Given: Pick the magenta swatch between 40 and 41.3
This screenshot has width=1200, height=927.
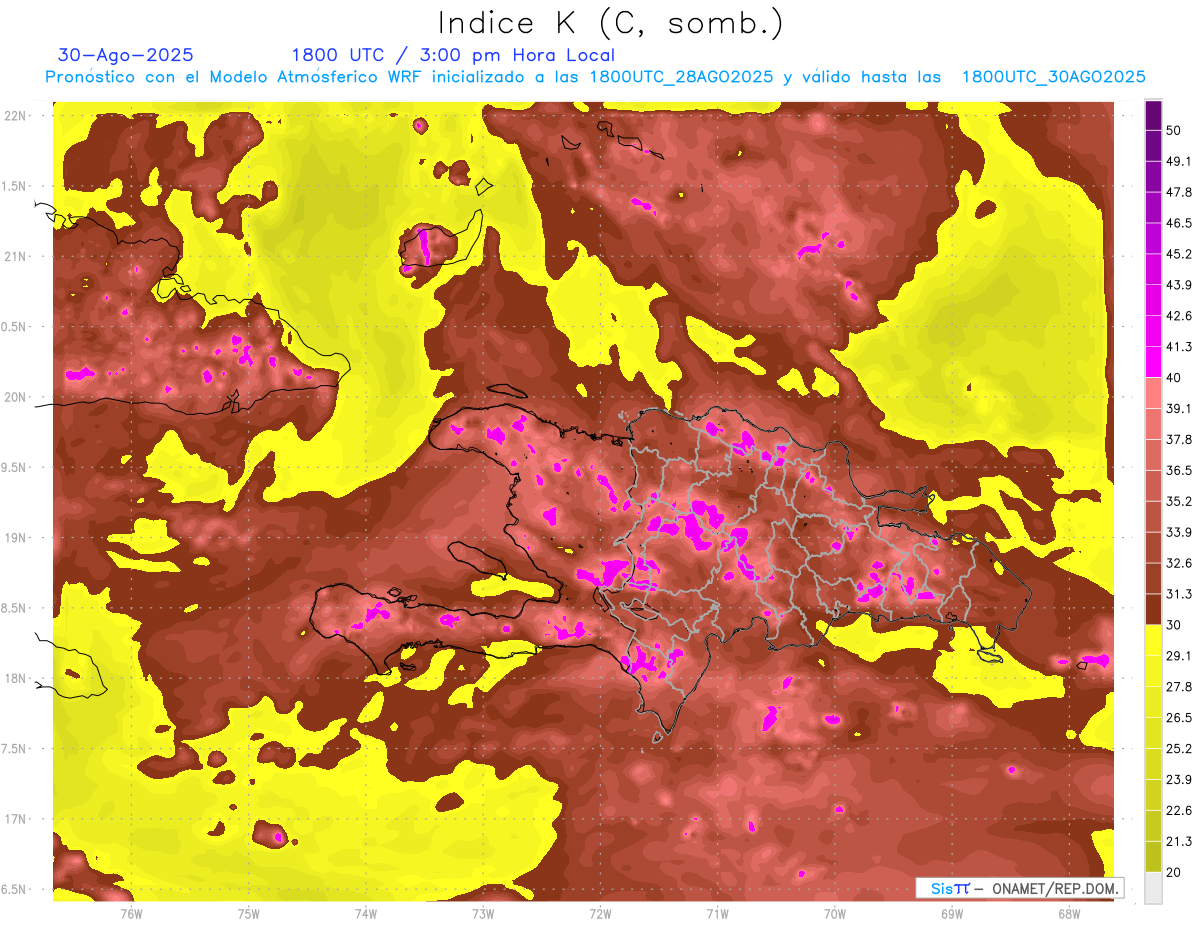Looking at the screenshot, I should [1153, 362].
